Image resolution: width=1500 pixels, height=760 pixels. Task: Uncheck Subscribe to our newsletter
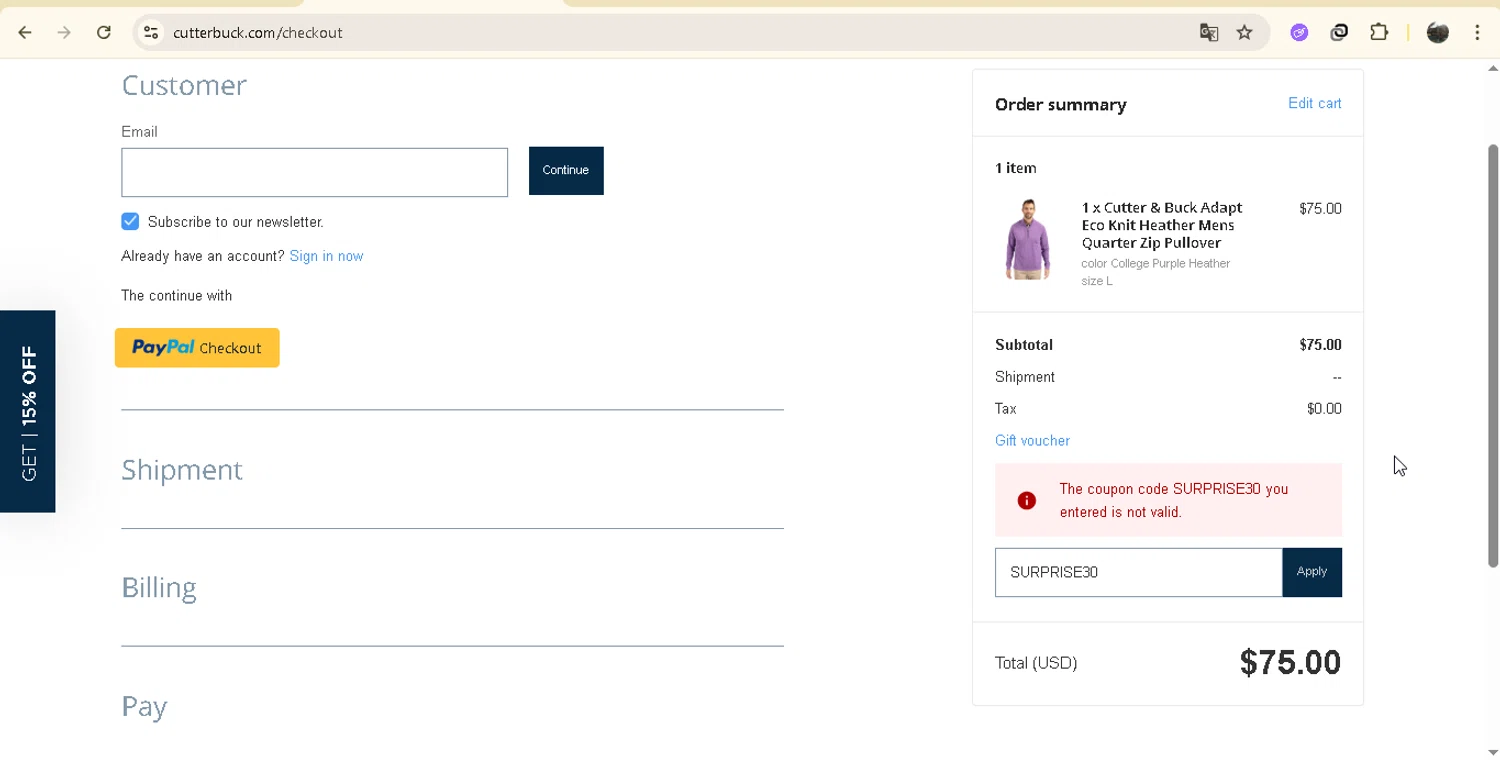click(x=130, y=221)
